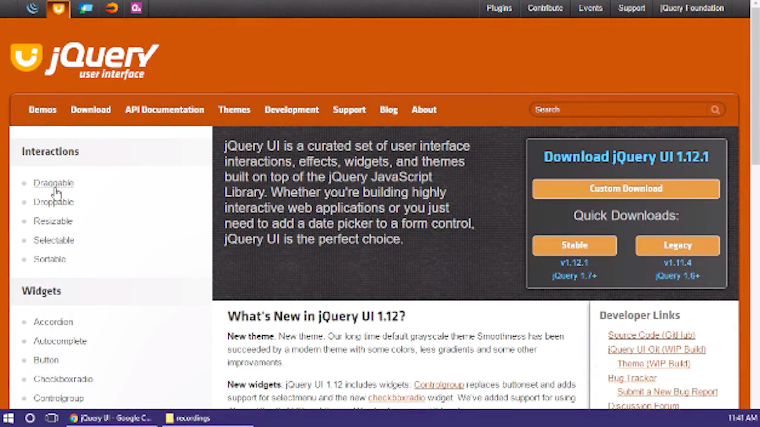The image size is (760, 427).
Task: Click the taskbar clock showing 11:41 AM
Action: [743, 418]
